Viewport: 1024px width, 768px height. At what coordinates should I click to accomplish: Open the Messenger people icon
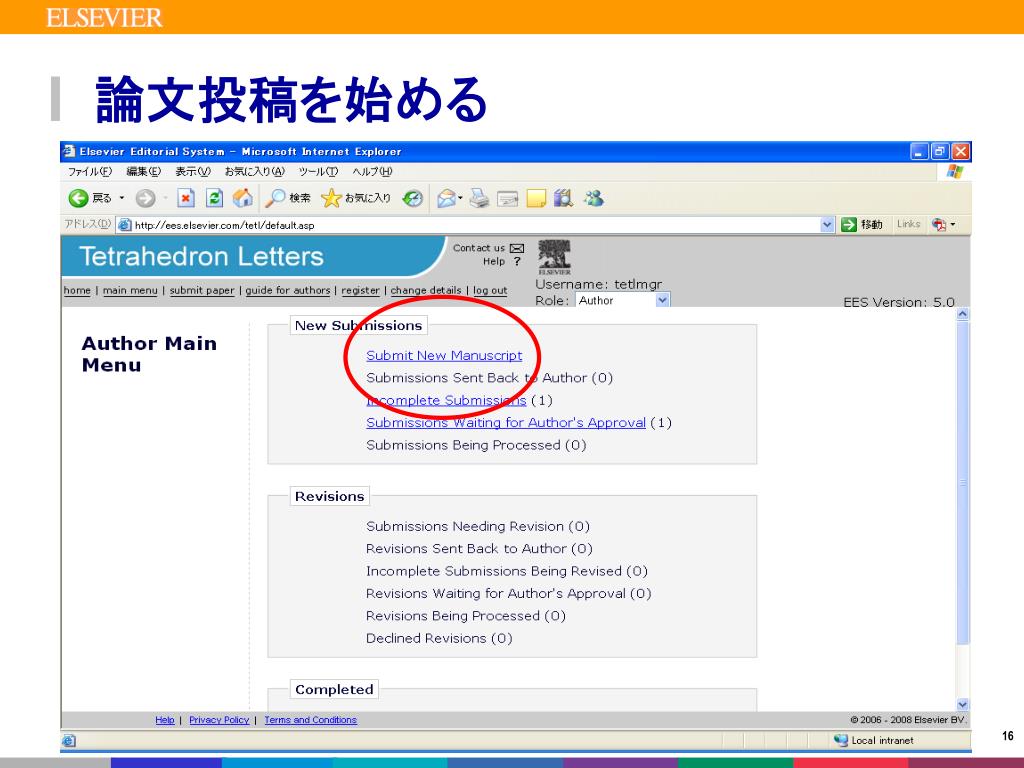(594, 198)
